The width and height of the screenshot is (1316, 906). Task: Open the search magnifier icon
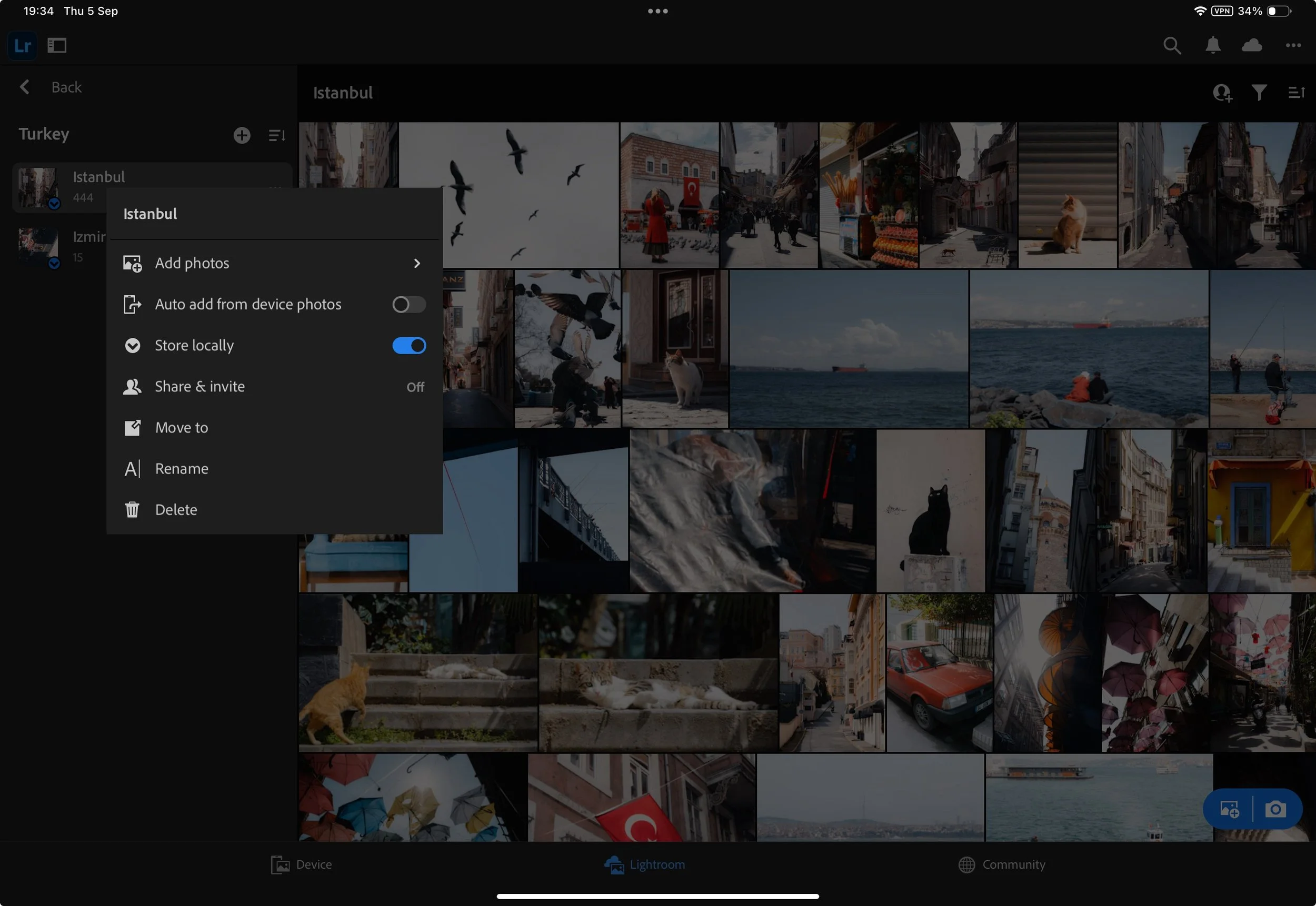tap(1172, 45)
